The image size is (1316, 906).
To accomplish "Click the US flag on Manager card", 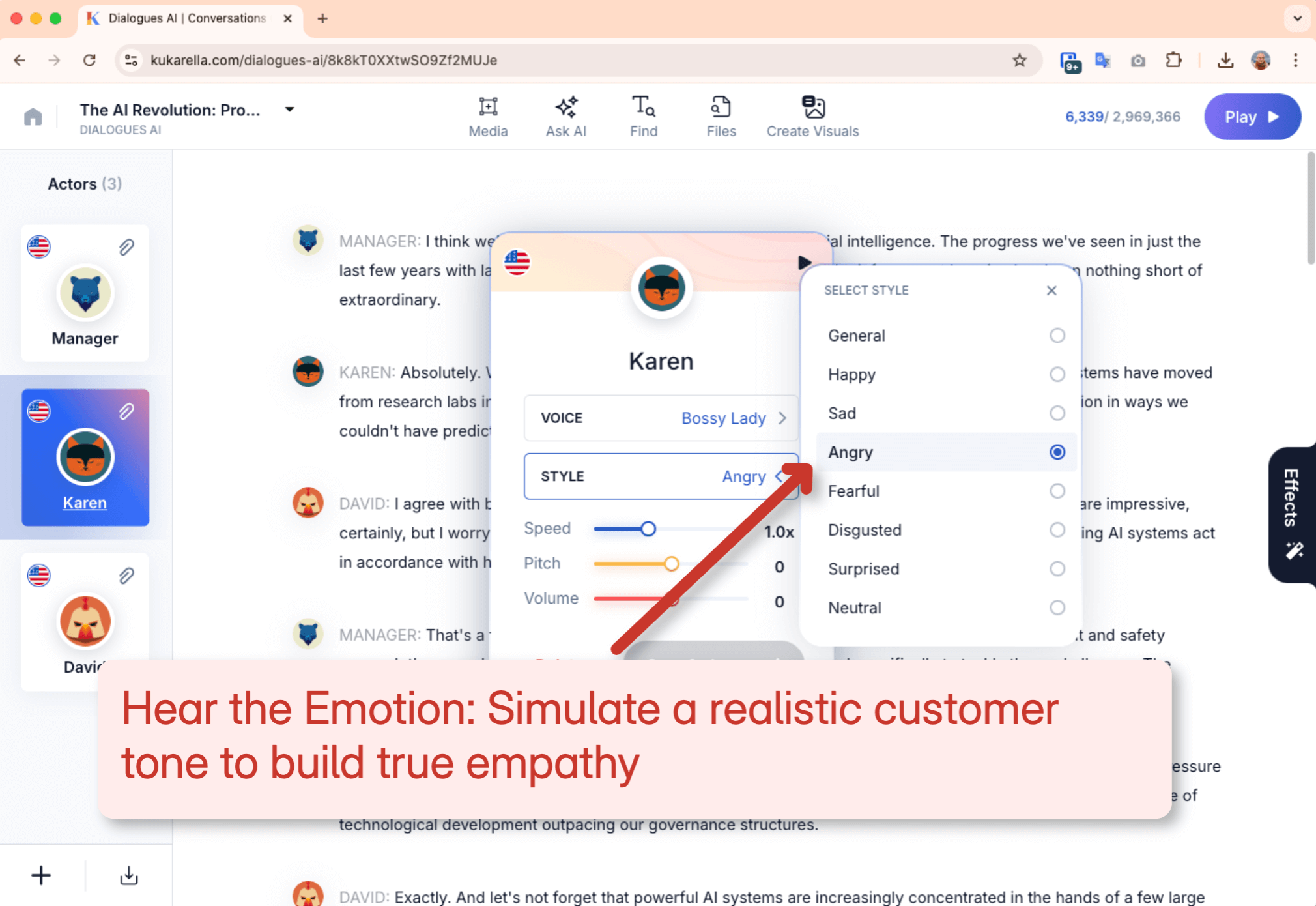I will (x=39, y=247).
